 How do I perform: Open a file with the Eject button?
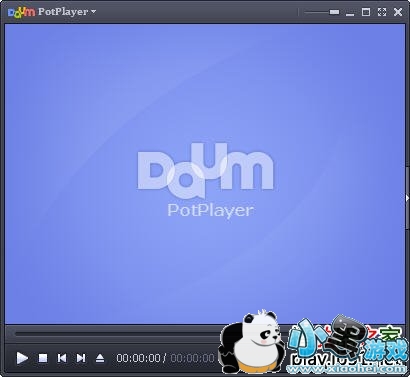click(x=100, y=358)
